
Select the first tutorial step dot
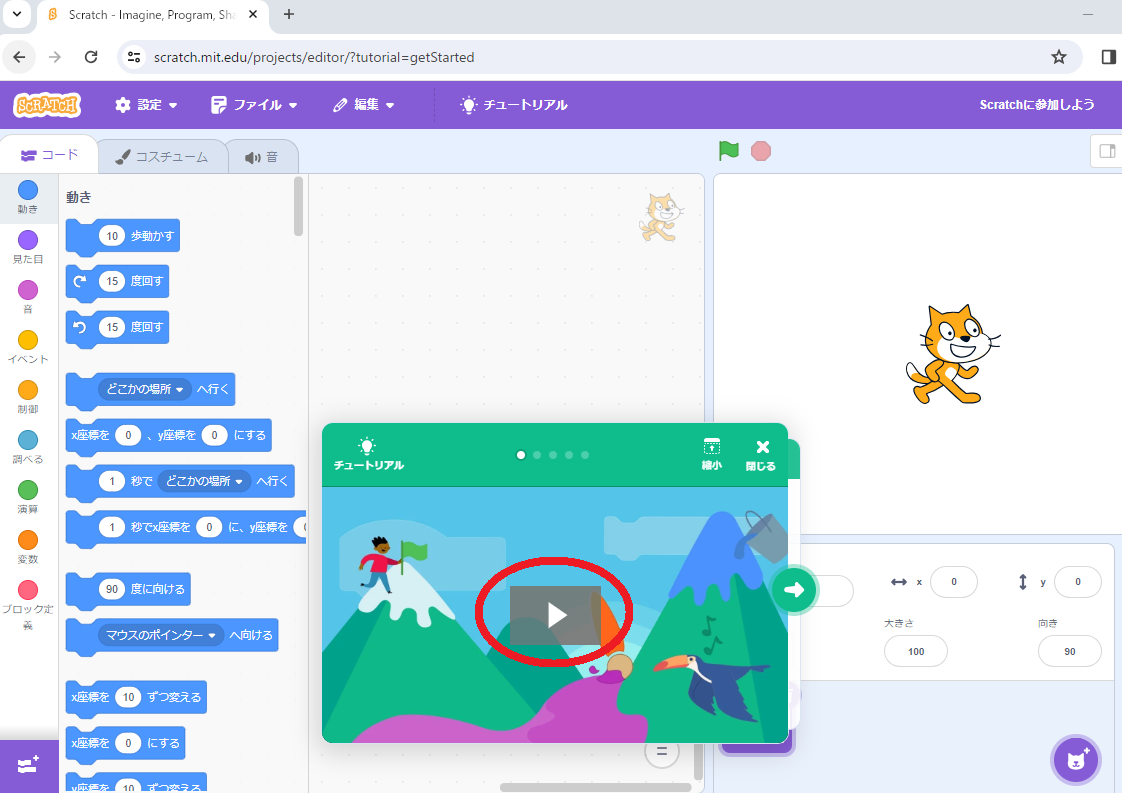coord(521,455)
